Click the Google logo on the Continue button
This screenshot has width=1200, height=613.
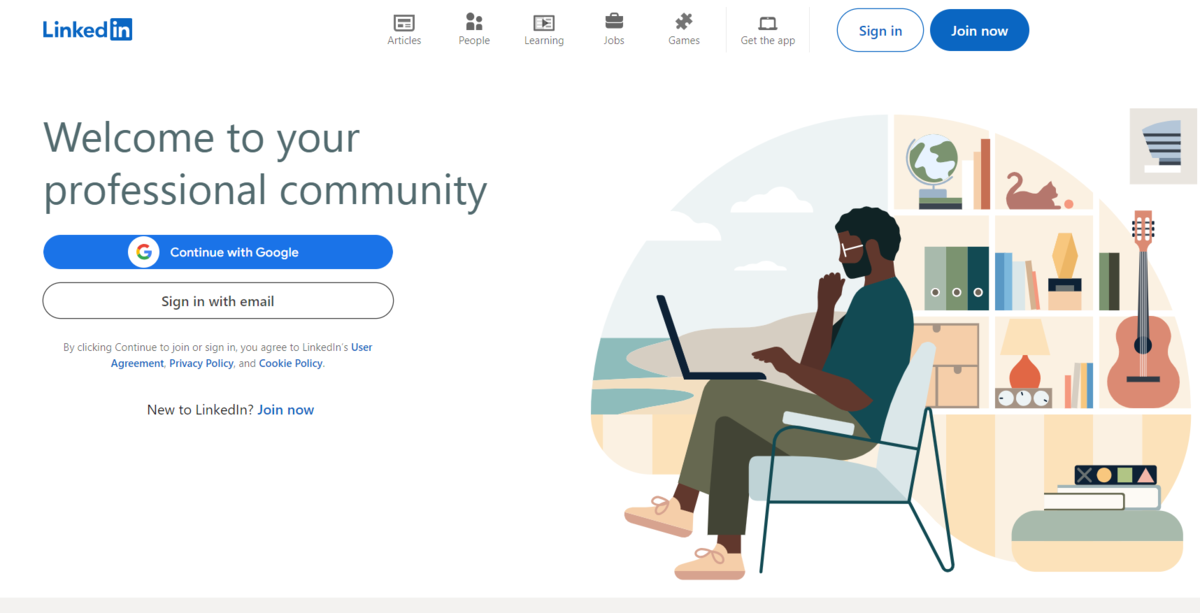coord(144,252)
